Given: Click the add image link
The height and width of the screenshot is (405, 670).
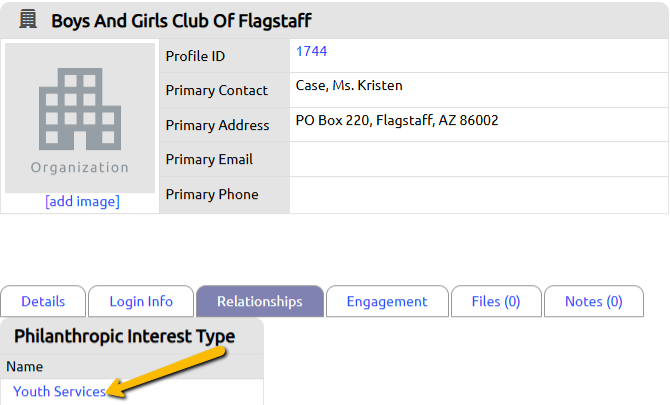Looking at the screenshot, I should [82, 201].
